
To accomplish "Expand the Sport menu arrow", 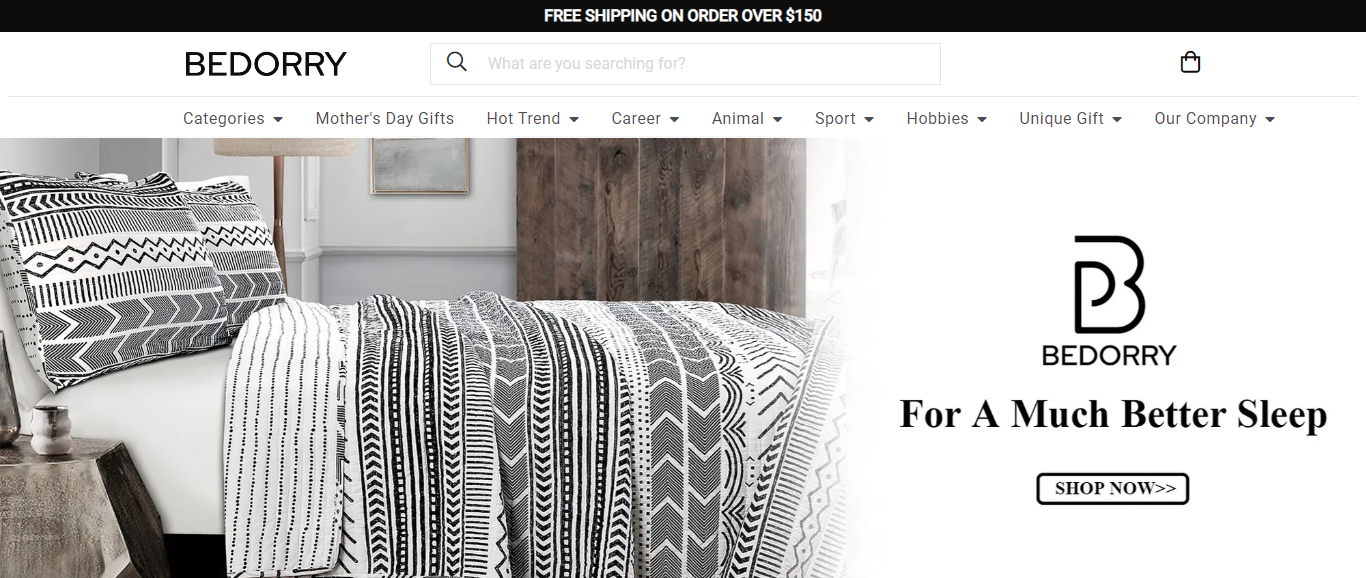I will pyautogui.click(x=869, y=119).
